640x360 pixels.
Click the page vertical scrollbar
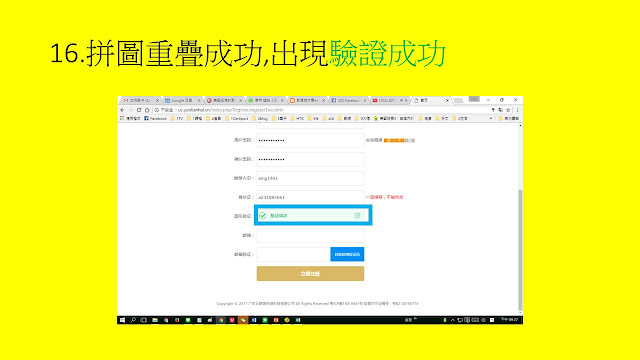coord(520,250)
